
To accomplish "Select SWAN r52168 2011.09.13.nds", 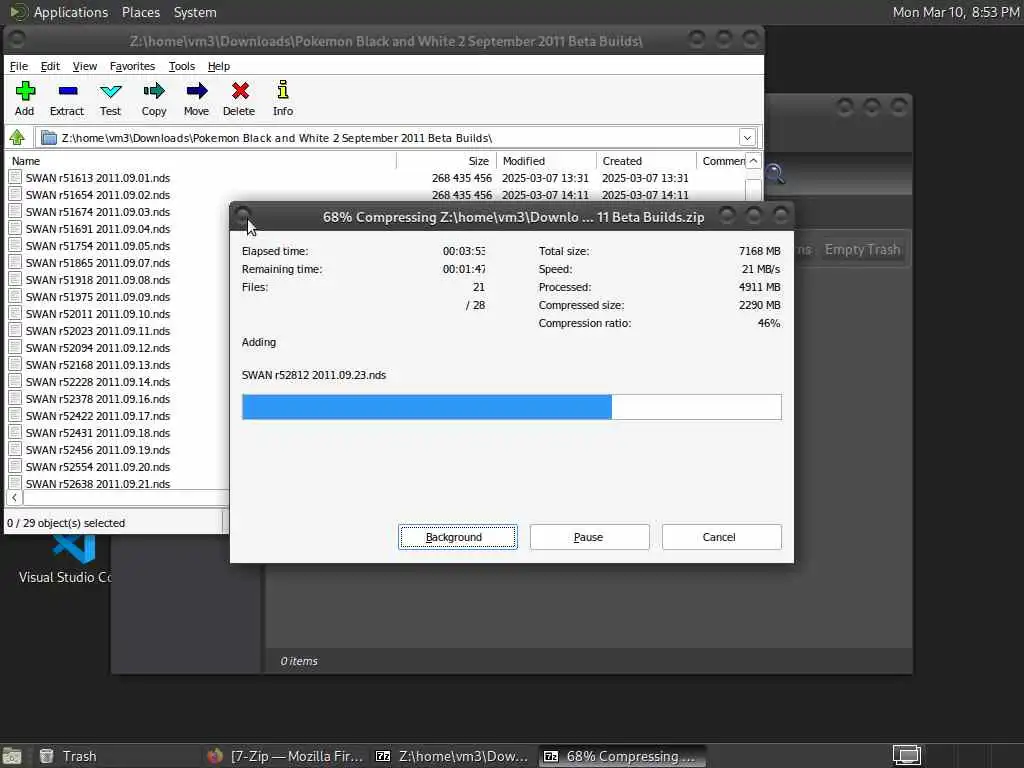I will (98, 364).
